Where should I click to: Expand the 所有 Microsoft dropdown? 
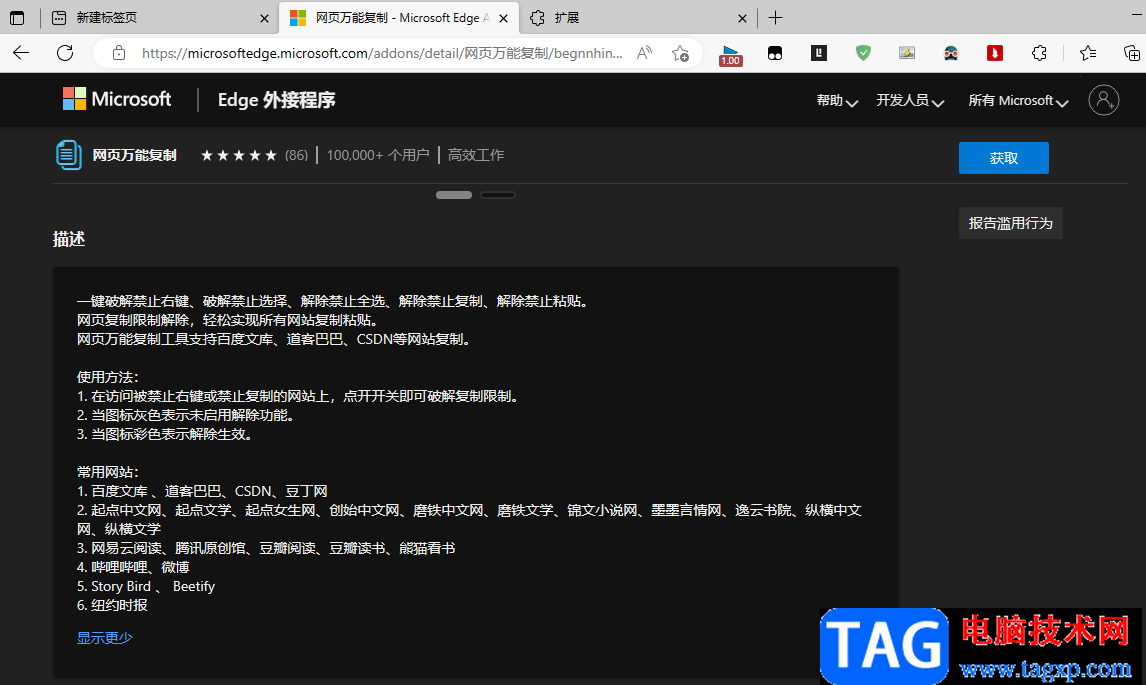1018,101
